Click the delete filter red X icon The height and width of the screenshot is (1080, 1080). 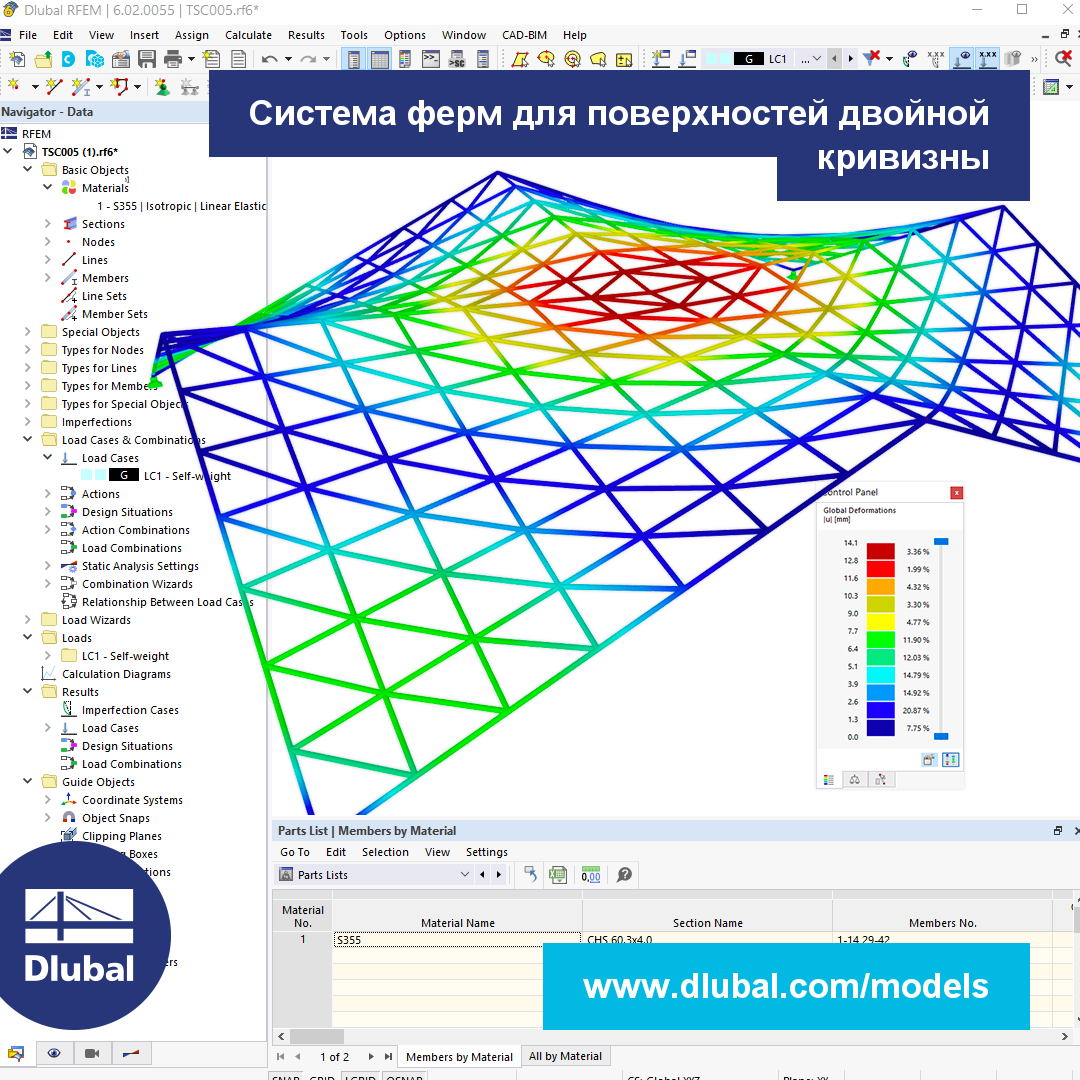coord(872,58)
